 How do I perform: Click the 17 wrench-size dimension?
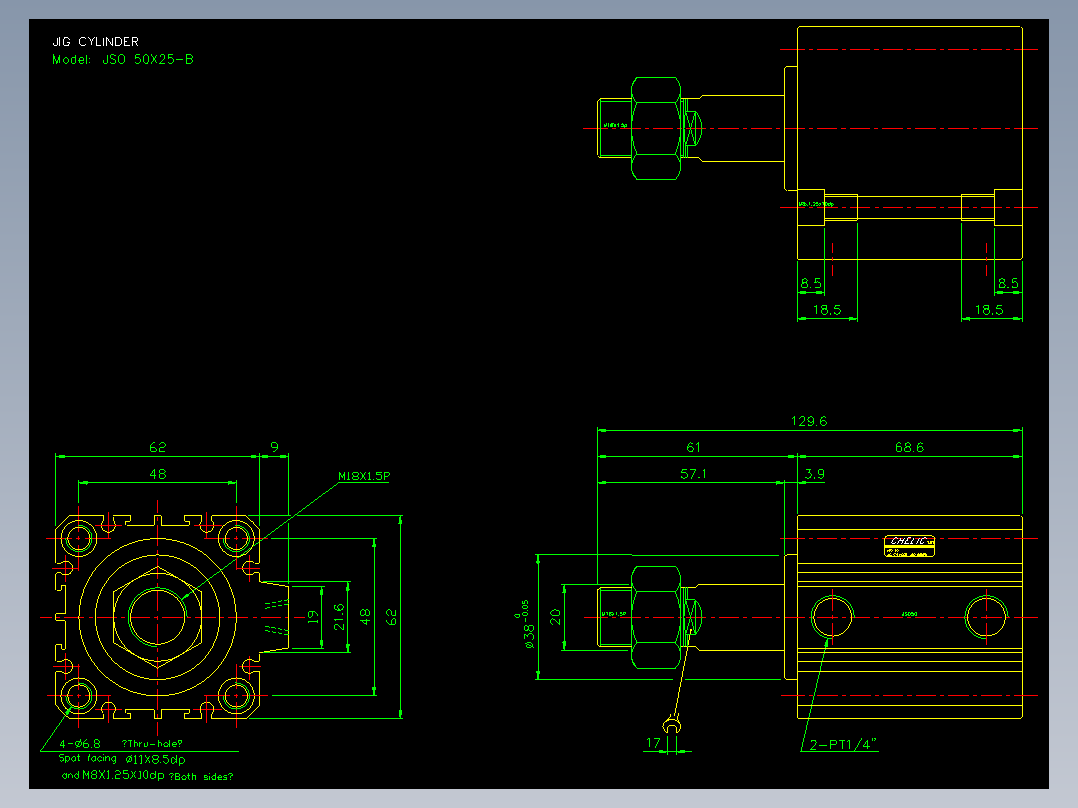(x=652, y=743)
